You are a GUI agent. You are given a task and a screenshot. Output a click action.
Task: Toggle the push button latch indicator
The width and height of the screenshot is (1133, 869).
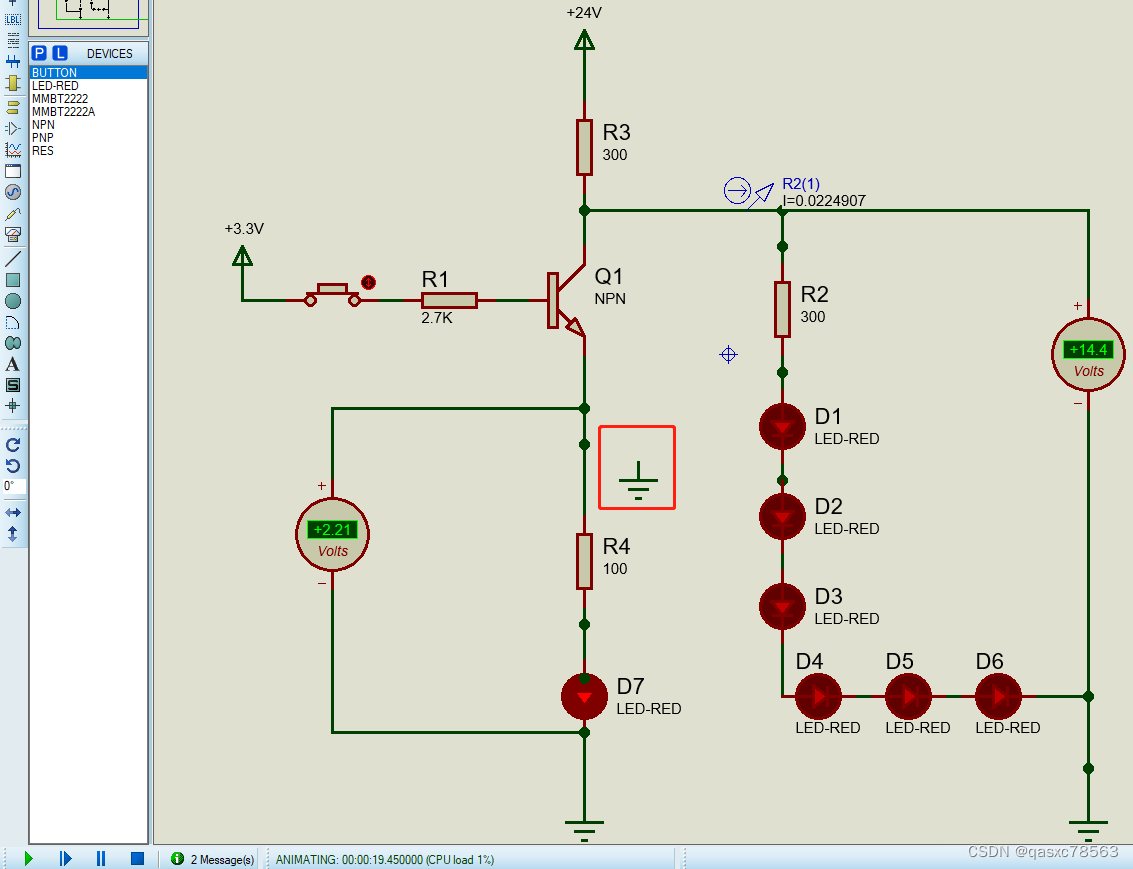click(369, 282)
